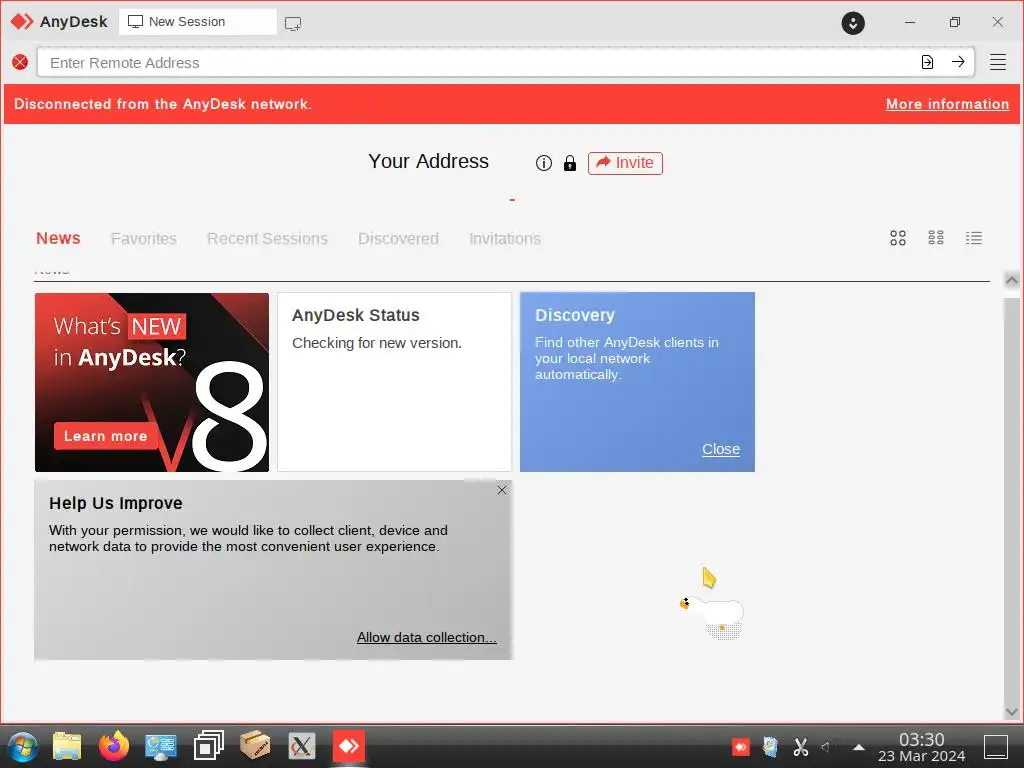
Task: Open the X application taskbar icon
Action: pos(302,746)
